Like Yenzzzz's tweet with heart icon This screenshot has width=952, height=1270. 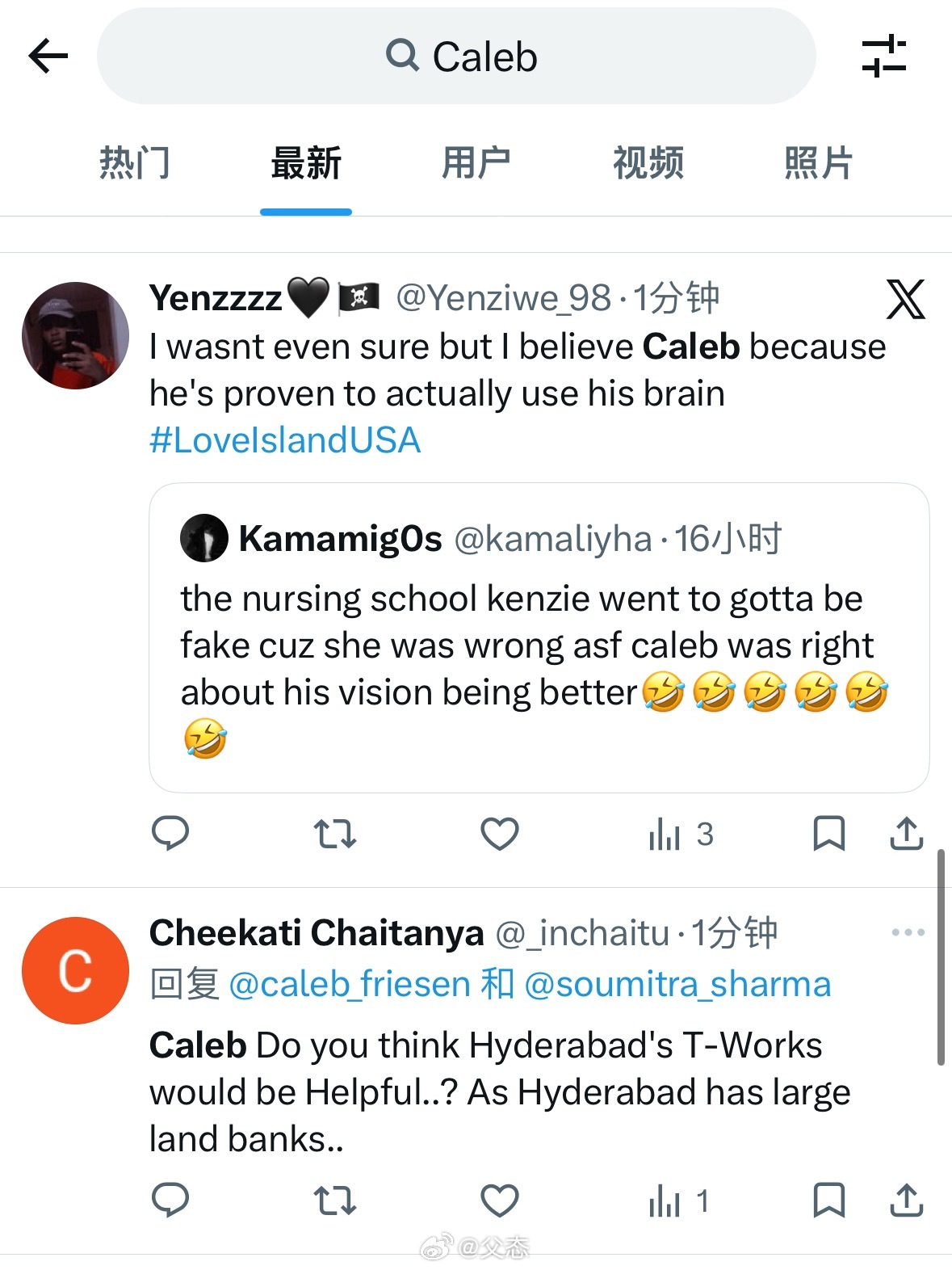pos(500,834)
